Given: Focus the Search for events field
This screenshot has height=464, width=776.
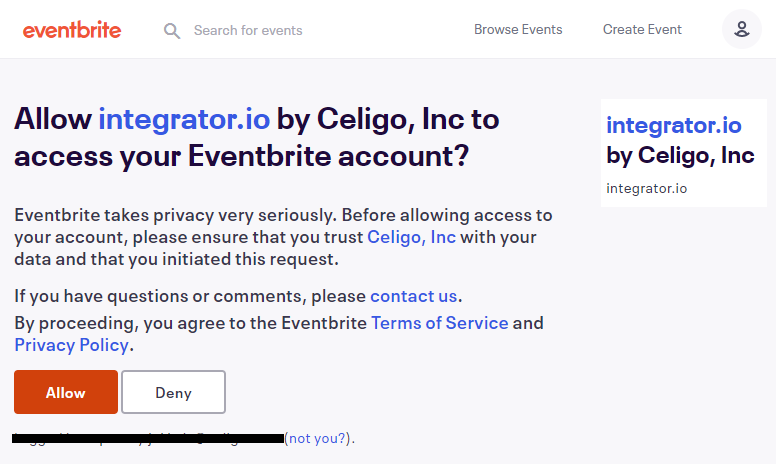Looking at the screenshot, I should [248, 31].
